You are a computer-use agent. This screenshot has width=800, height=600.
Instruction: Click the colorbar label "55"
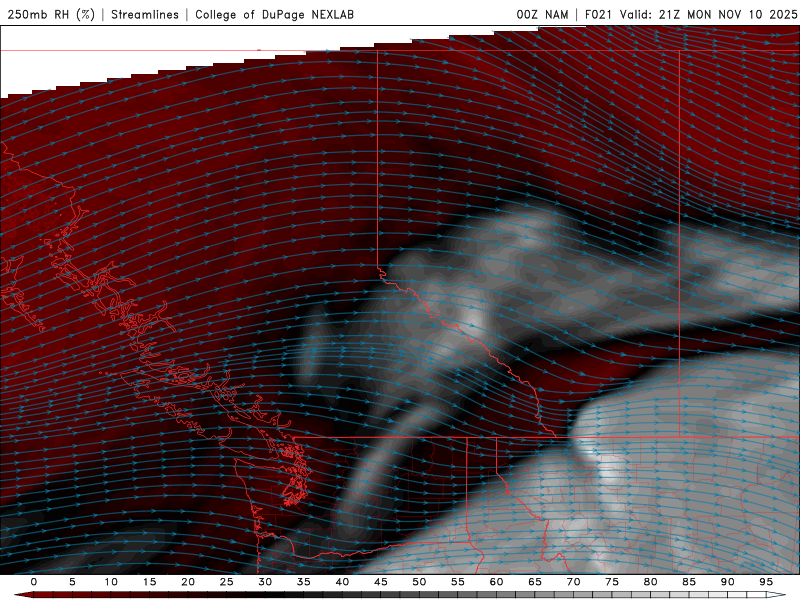pyautogui.click(x=458, y=582)
